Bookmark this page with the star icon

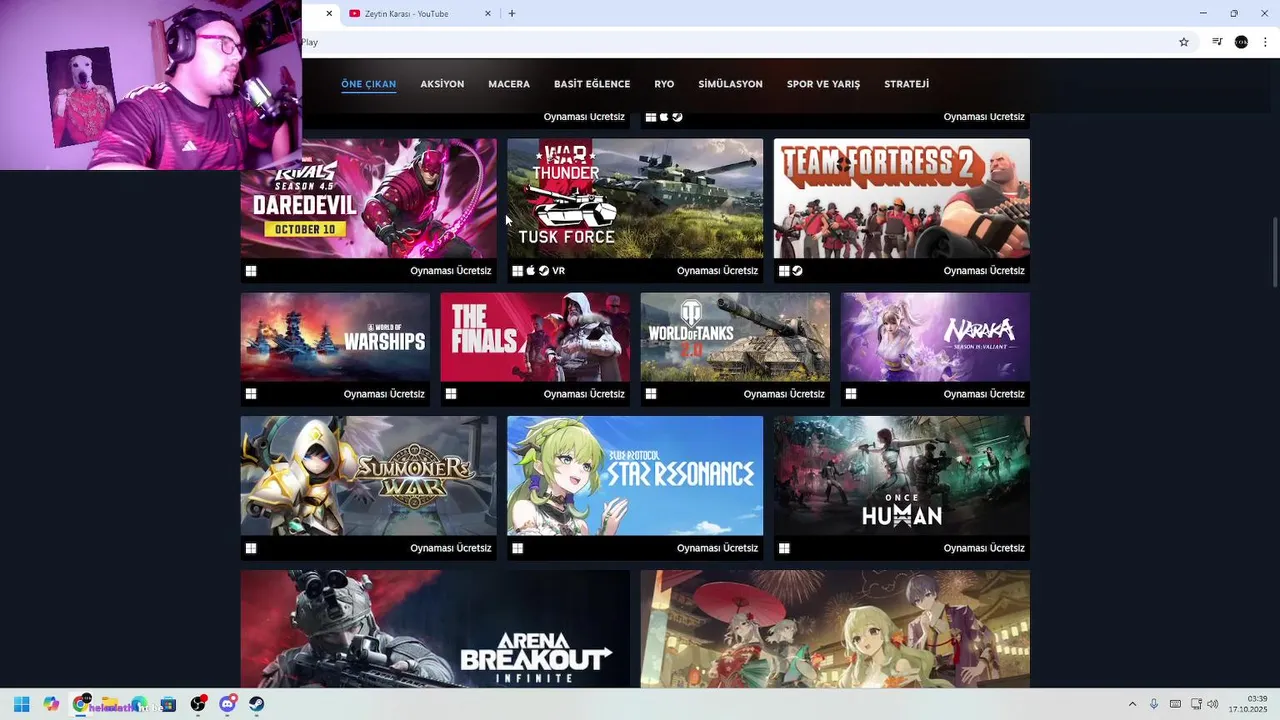pos(1184,42)
